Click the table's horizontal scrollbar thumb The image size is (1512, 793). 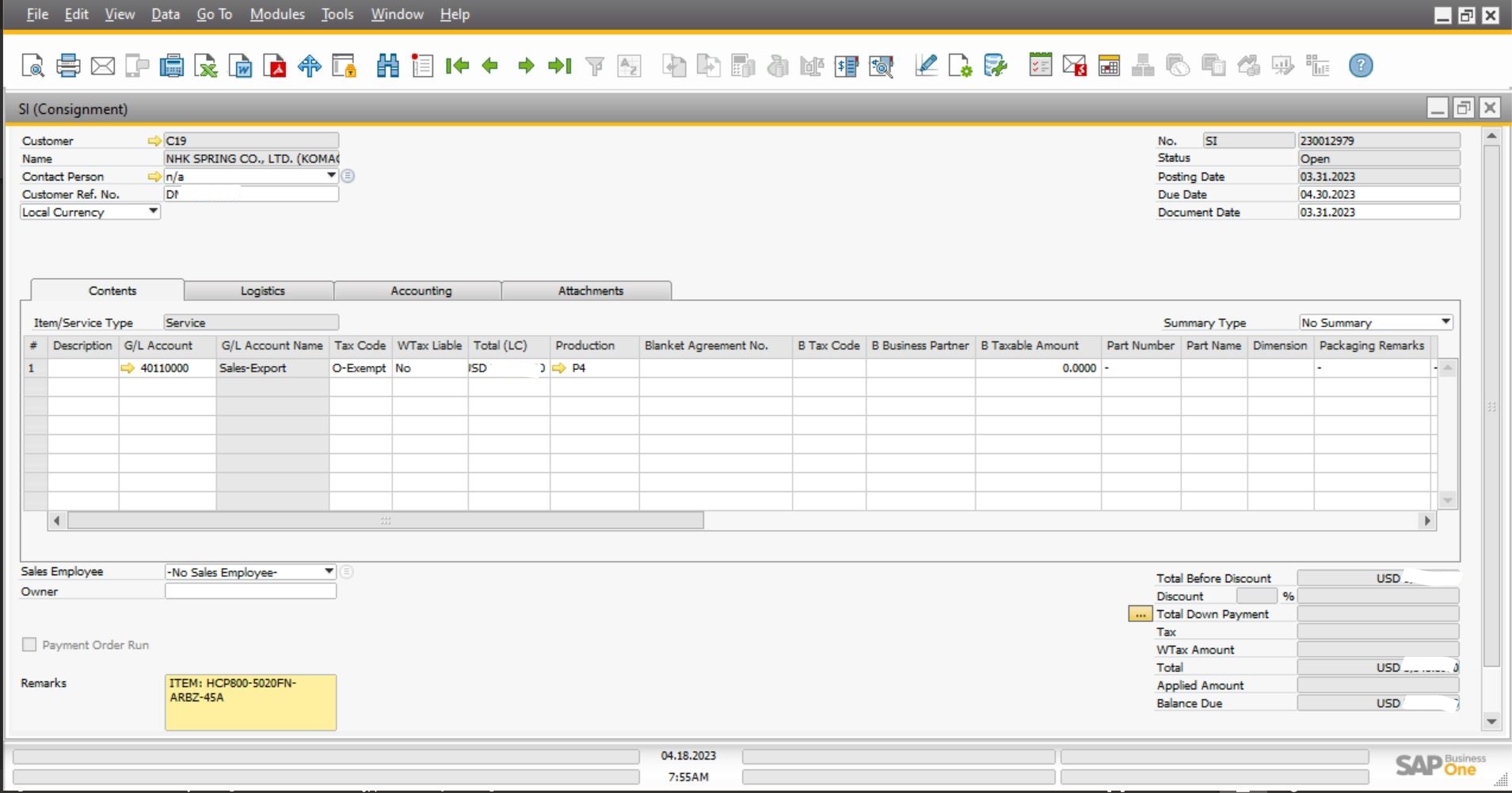[x=386, y=520]
